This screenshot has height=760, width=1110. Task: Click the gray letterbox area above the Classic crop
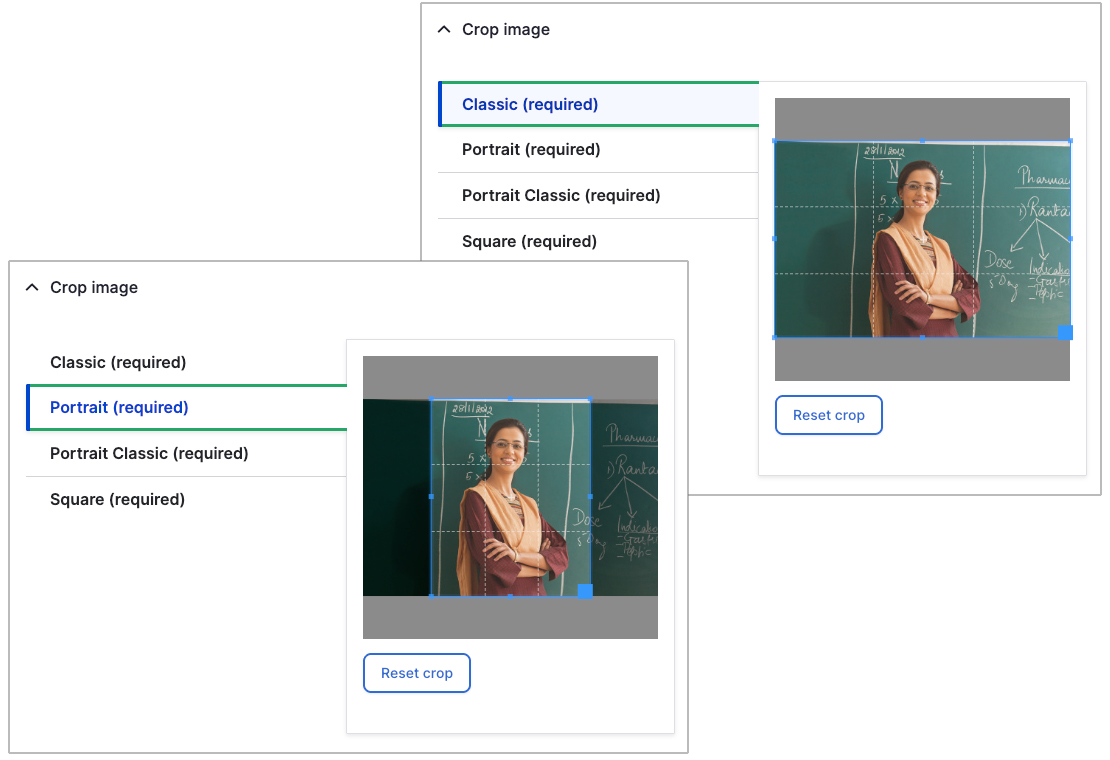tap(920, 115)
